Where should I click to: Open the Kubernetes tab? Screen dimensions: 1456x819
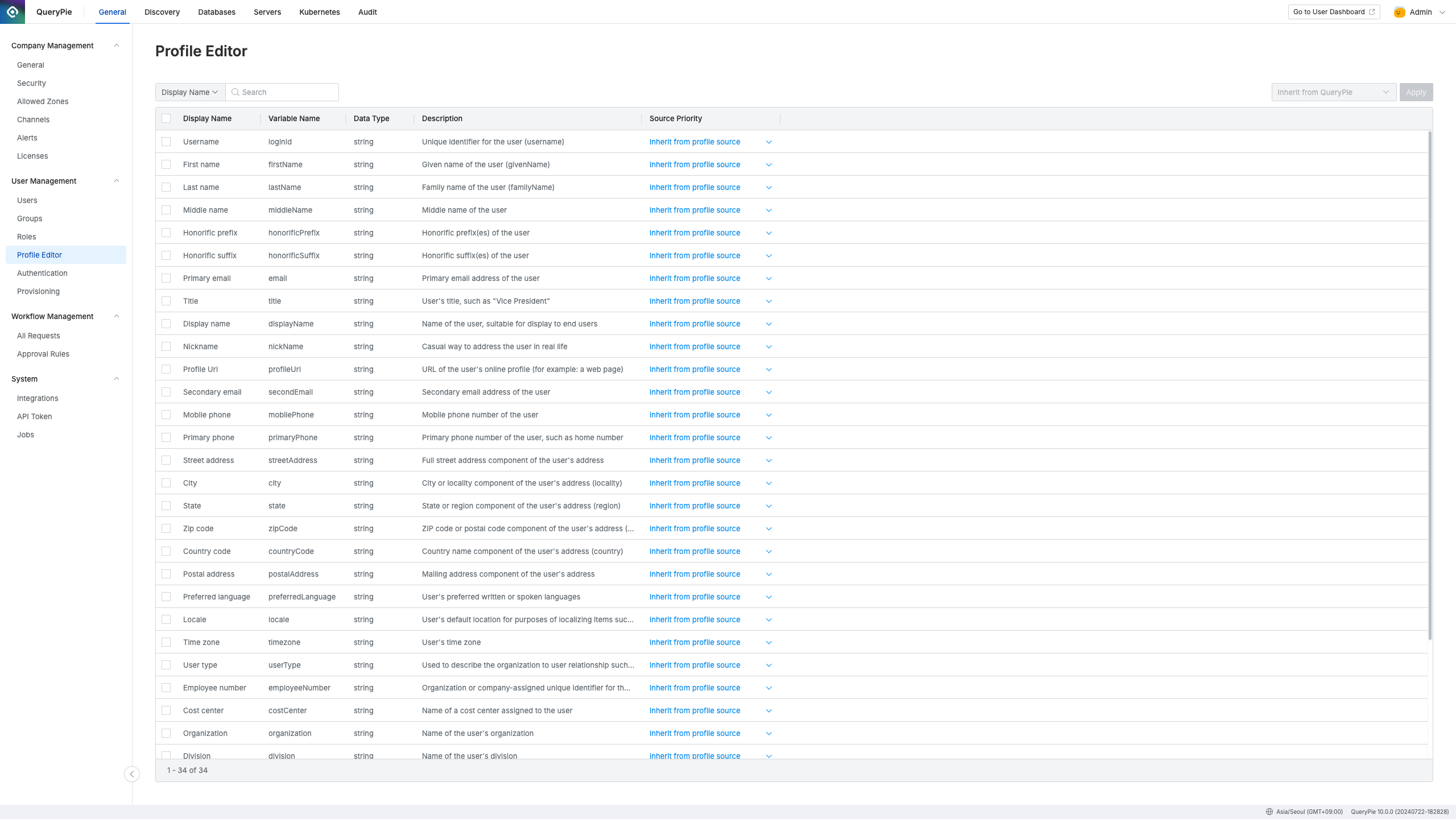pyautogui.click(x=319, y=12)
